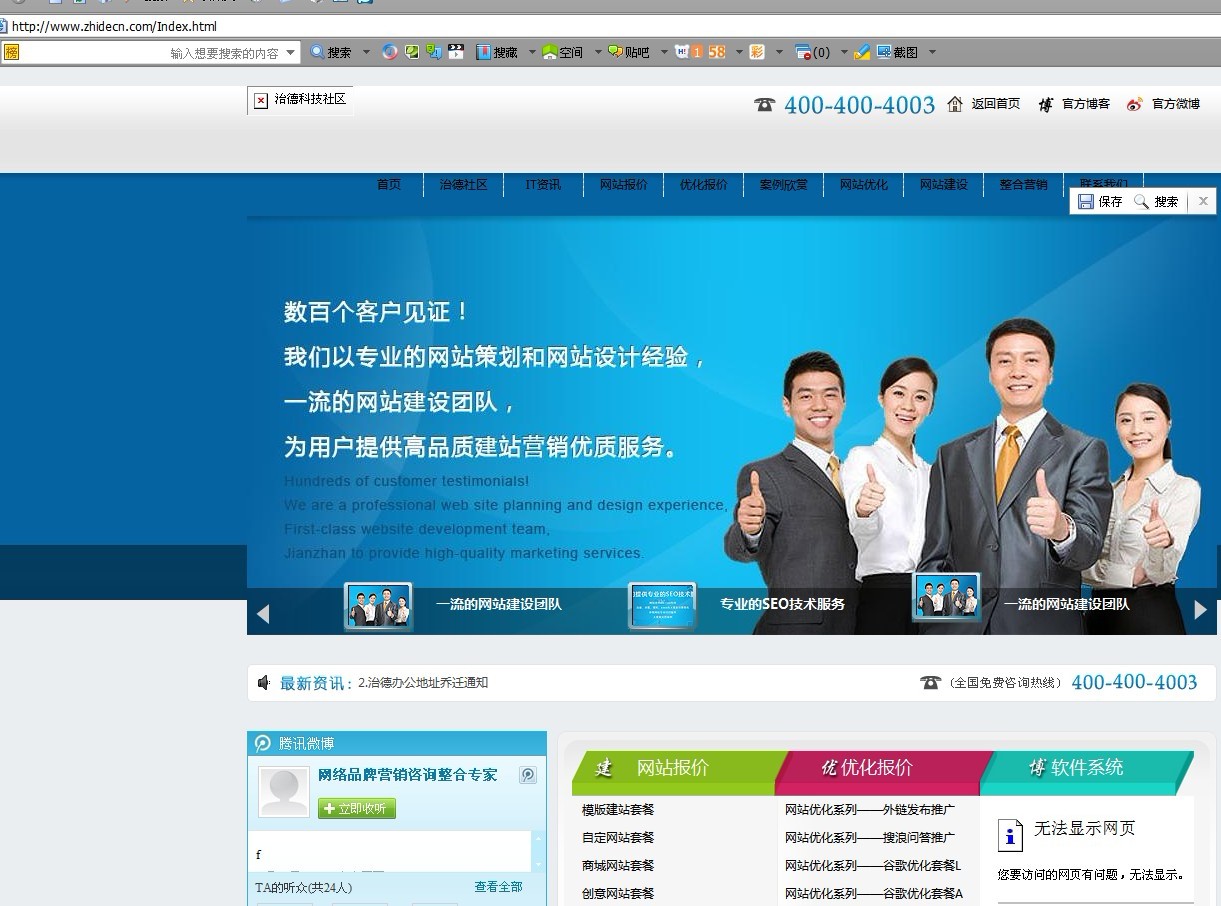The width and height of the screenshot is (1221, 906).
Task: Open the dropdown arrow beside 空间
Action: coord(597,51)
